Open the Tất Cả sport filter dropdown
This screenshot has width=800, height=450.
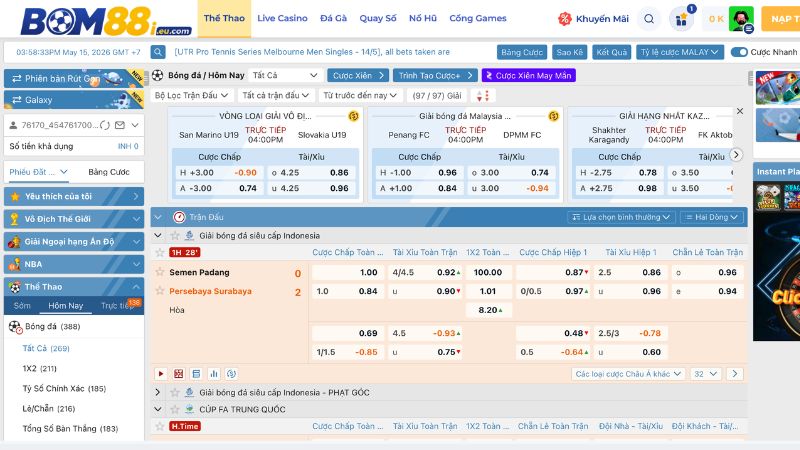click(285, 76)
